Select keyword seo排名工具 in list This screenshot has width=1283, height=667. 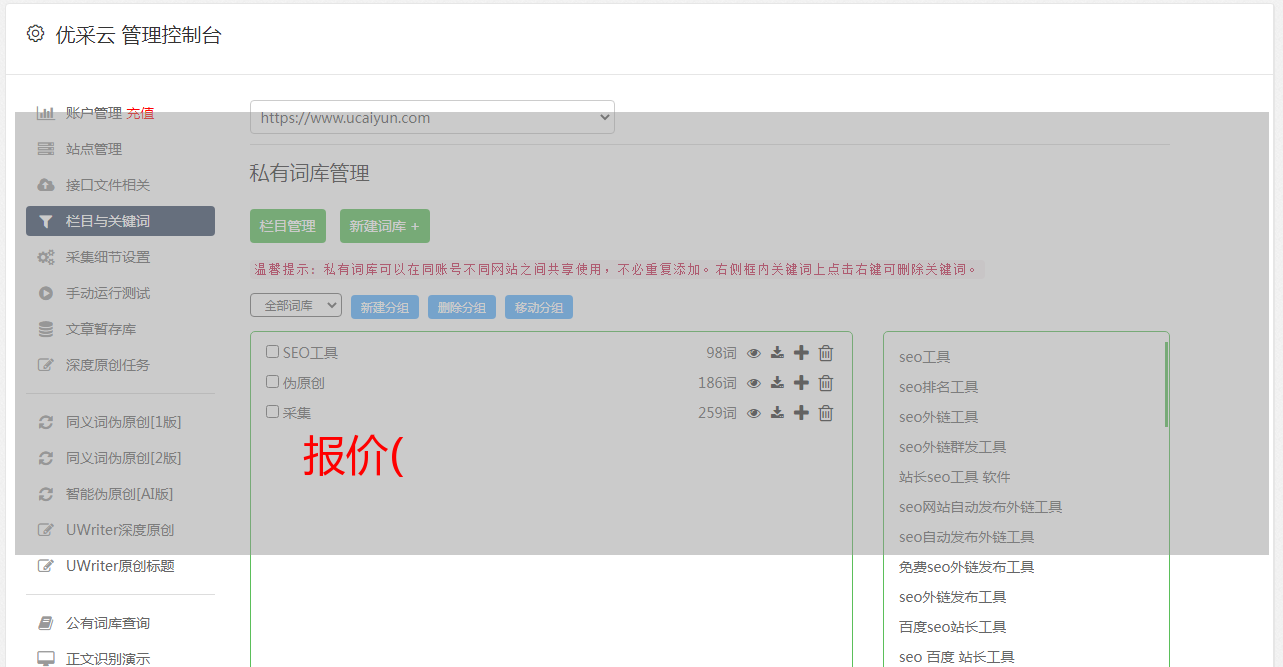(938, 387)
